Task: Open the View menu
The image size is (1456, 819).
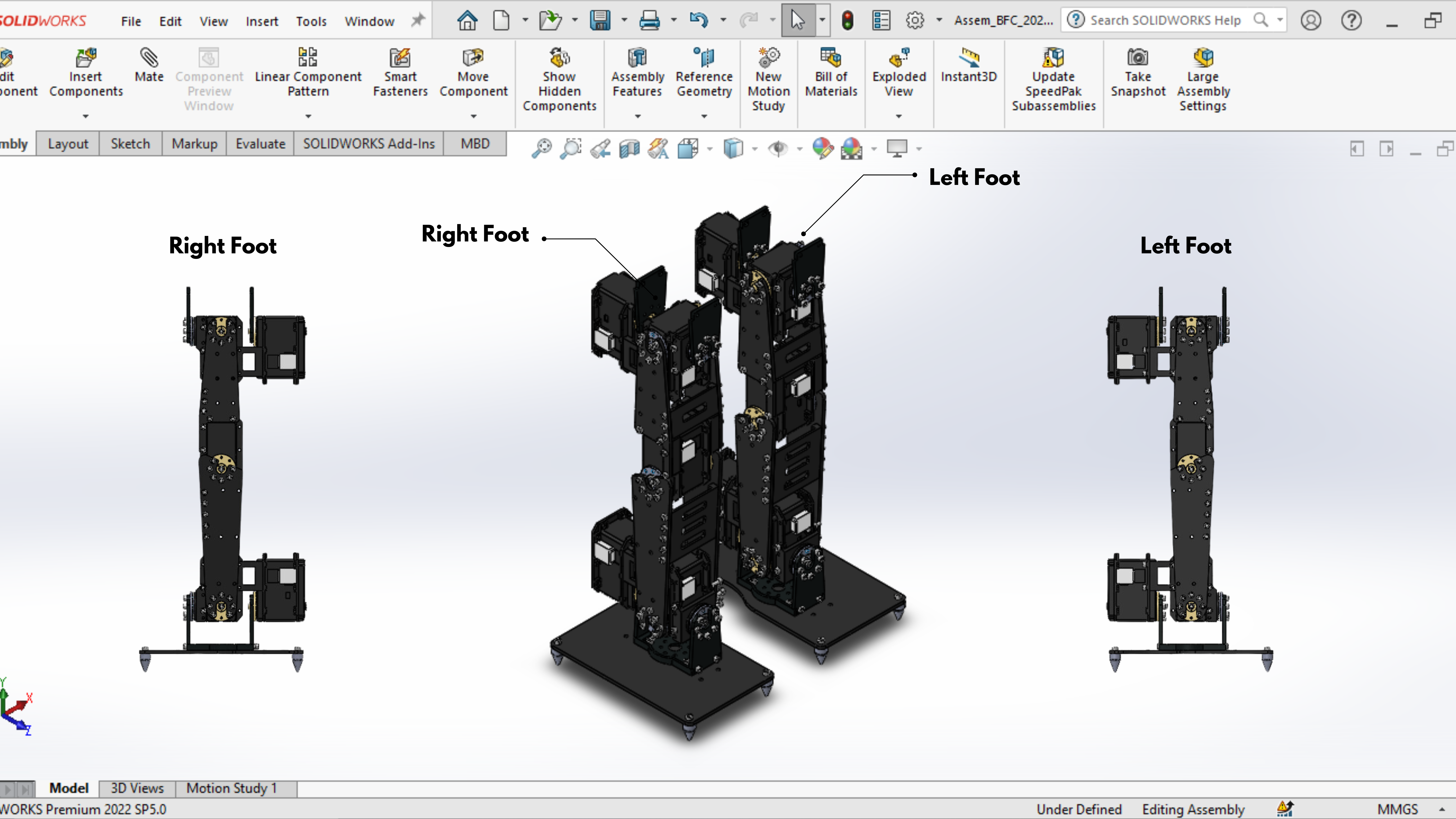Action: [x=214, y=22]
